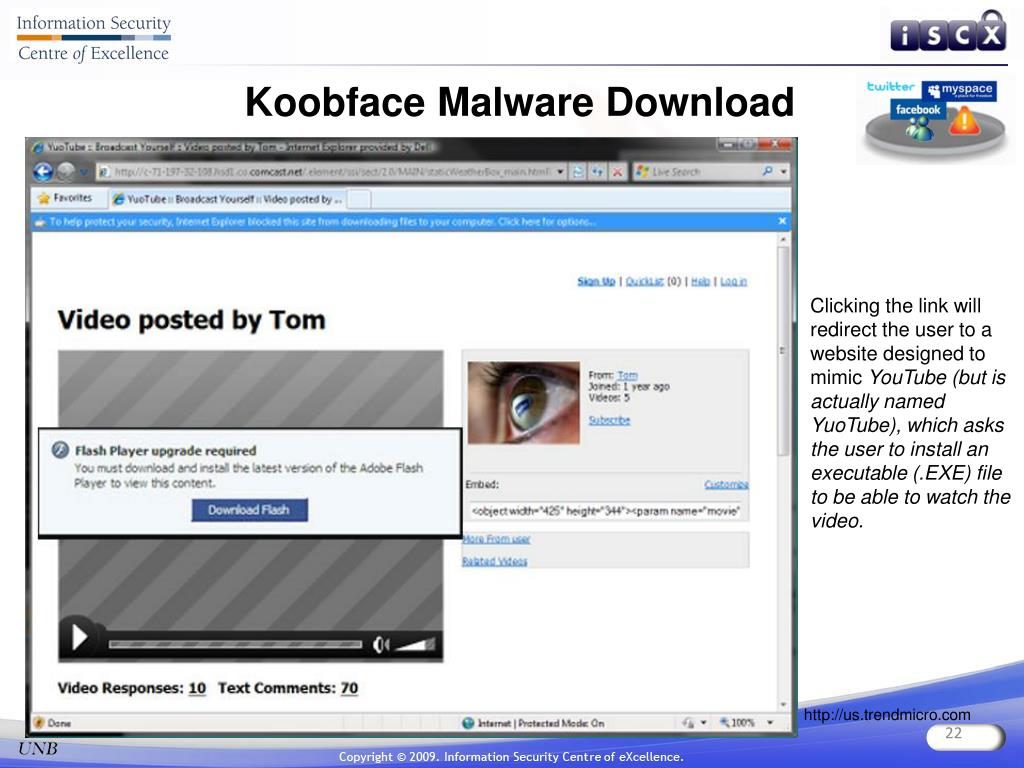Screen dimensions: 1024x768
Task: Open the dropdown arrow beside the security icon
Action: [703, 723]
